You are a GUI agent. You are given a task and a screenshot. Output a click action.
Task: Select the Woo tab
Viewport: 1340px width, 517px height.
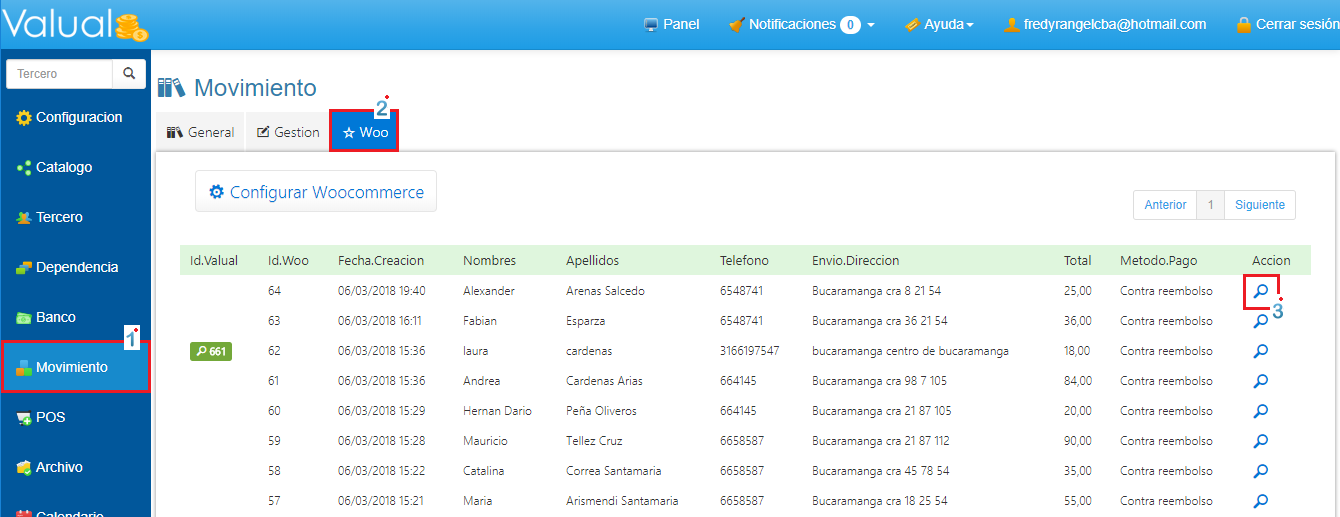[x=365, y=132]
